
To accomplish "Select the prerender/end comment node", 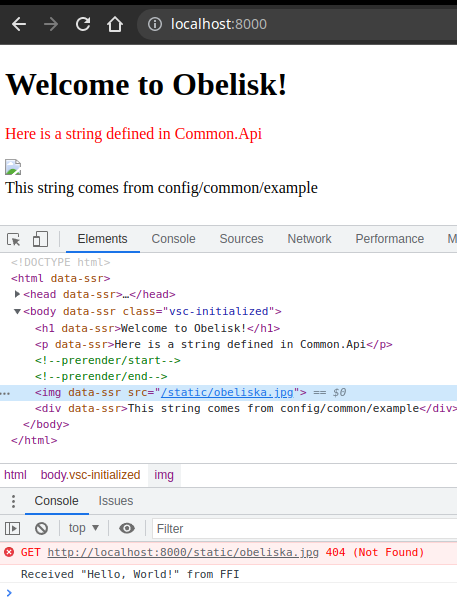I will point(101,376).
